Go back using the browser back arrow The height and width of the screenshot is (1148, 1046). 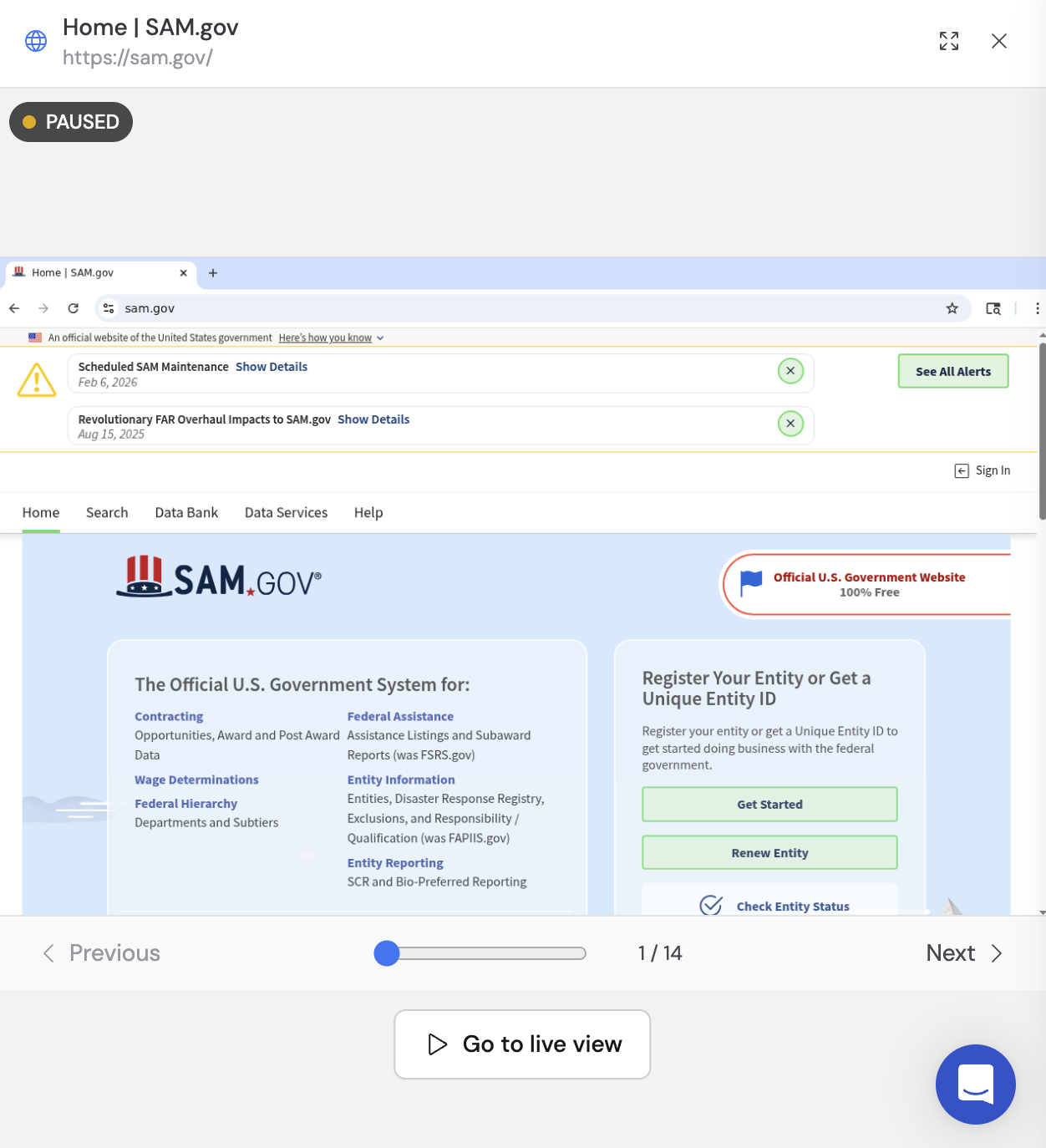click(13, 308)
